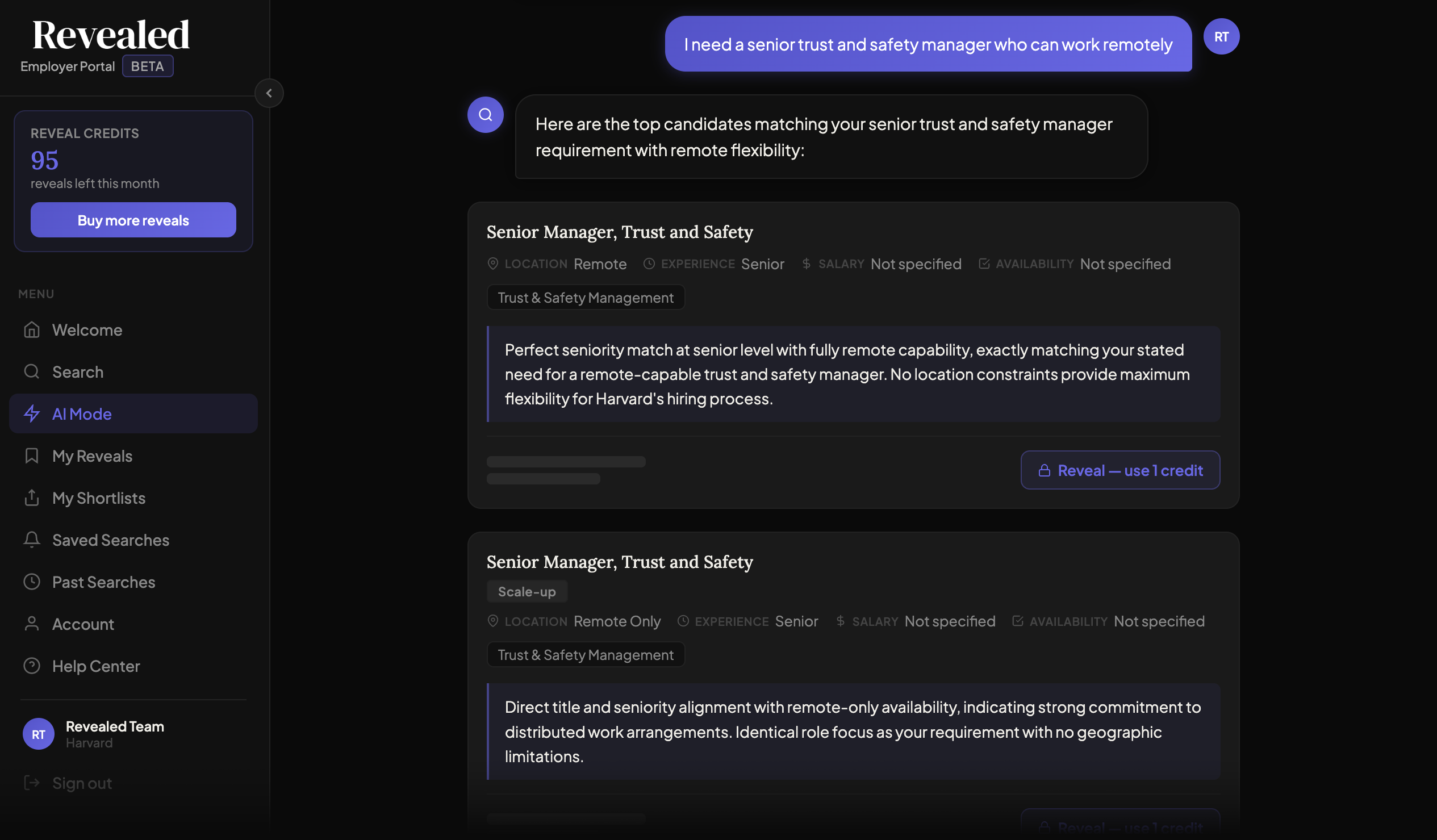Open the Help Center

[133, 666]
